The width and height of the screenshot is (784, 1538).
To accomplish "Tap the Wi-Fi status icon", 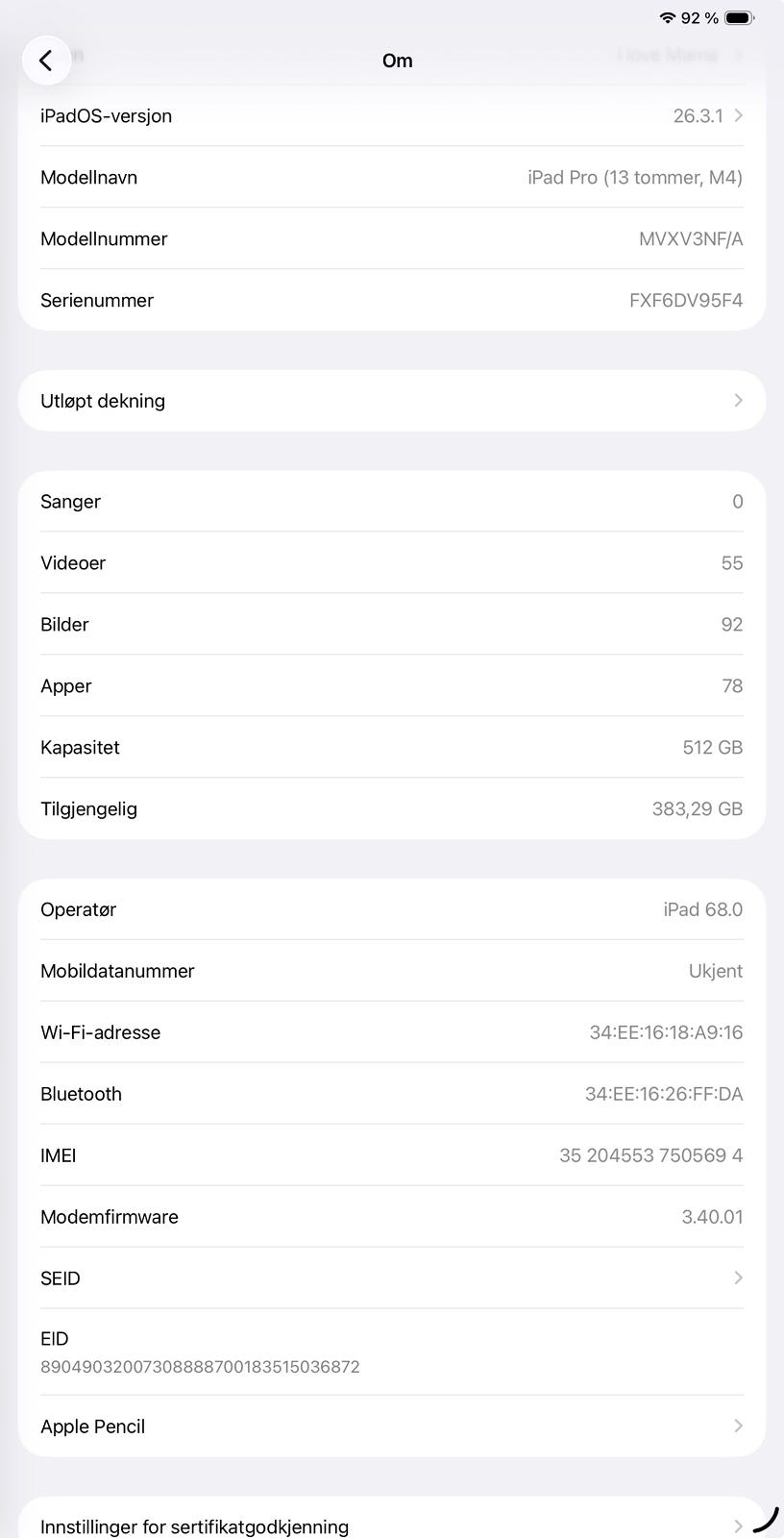I will point(667,18).
